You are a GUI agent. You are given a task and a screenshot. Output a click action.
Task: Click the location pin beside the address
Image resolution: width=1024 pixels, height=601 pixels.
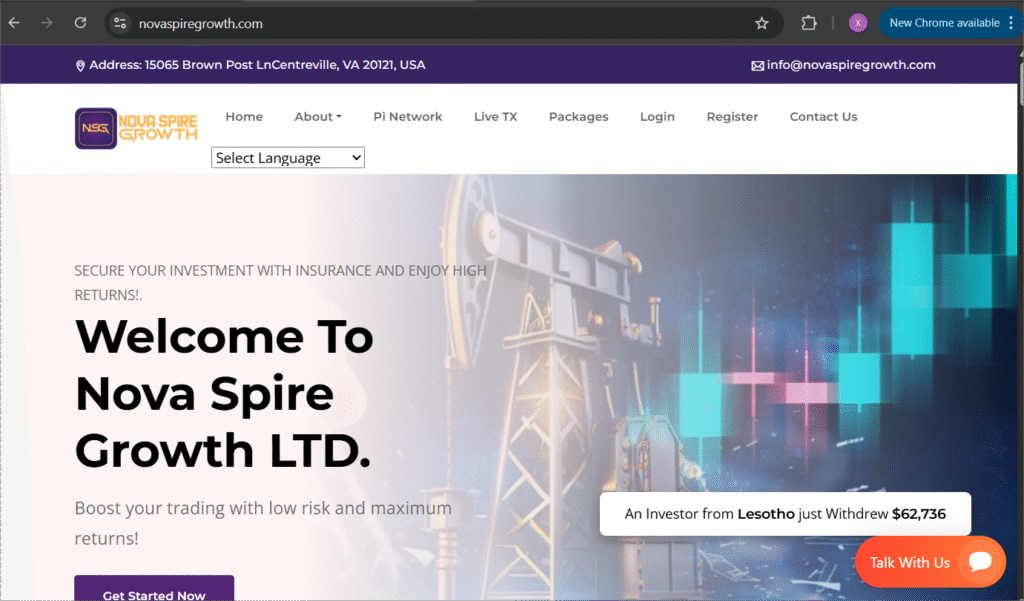point(80,64)
